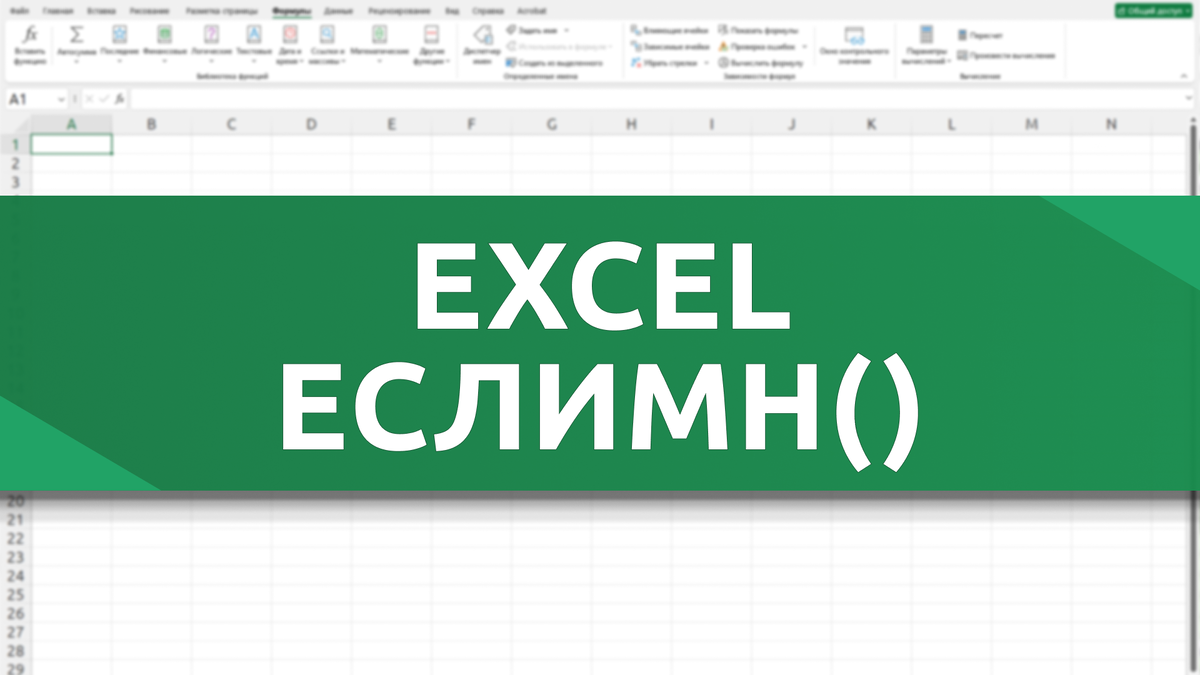Select row header 25
Image resolution: width=1200 pixels, height=675 pixels.
[15, 594]
